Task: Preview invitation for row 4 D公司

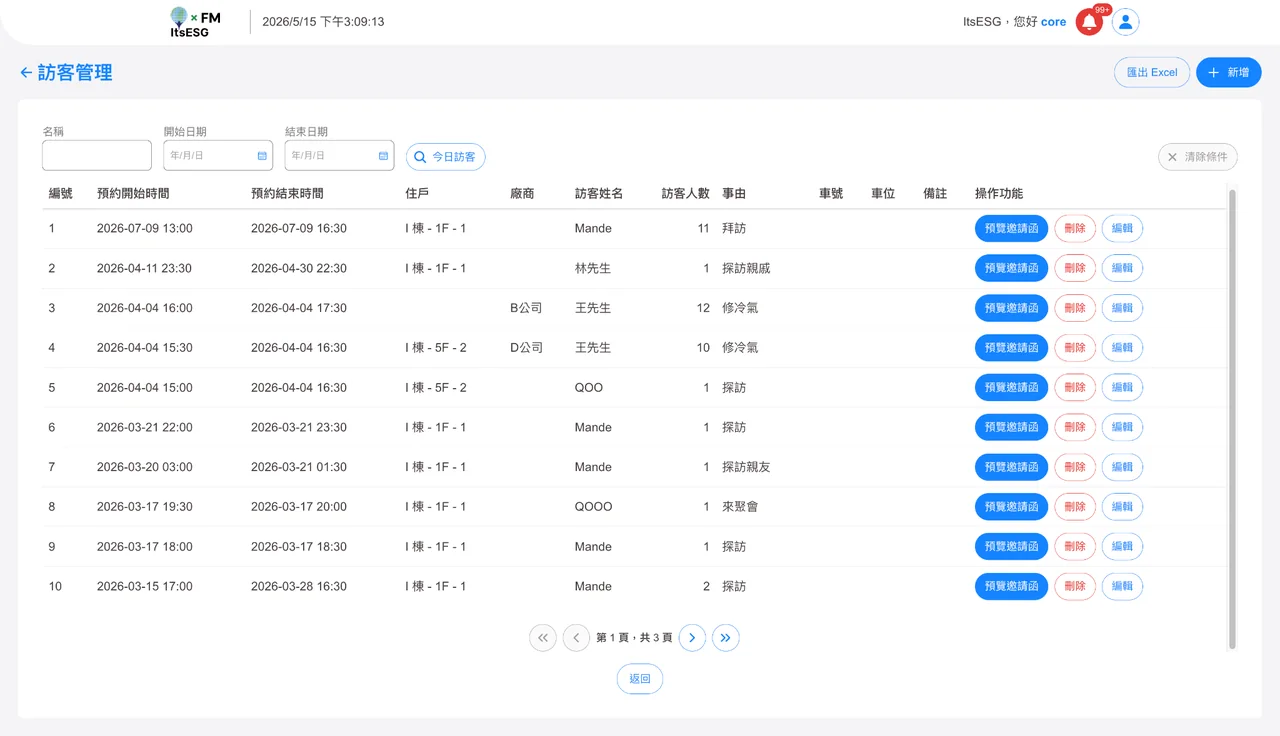Action: click(1011, 348)
